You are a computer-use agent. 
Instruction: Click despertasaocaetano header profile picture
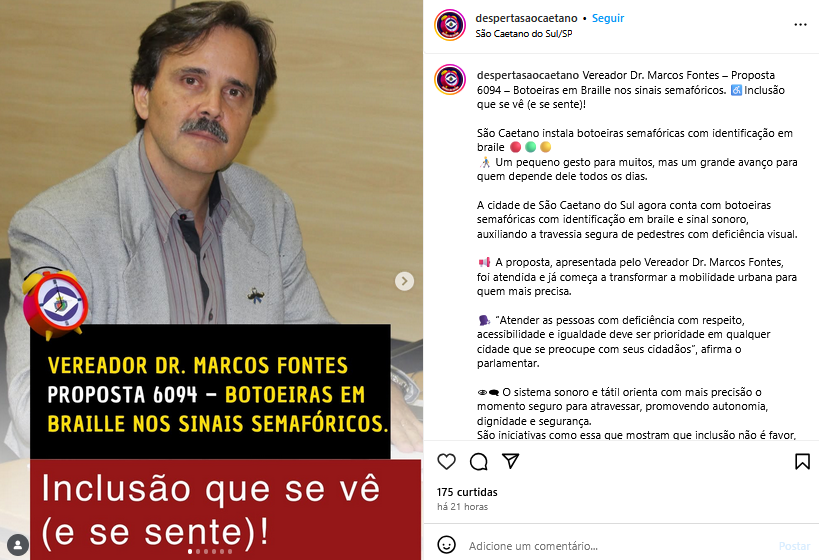pyautogui.click(x=450, y=25)
